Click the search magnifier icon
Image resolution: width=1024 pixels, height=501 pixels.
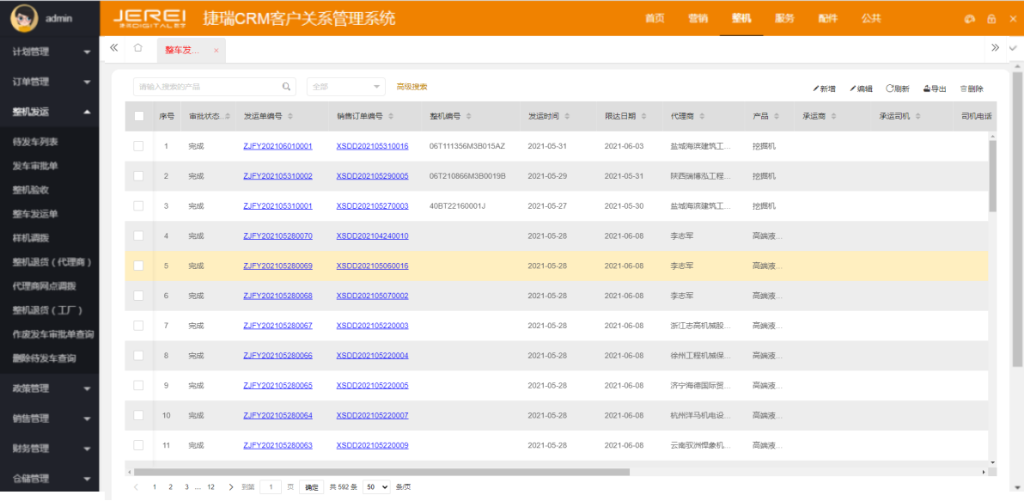pos(287,87)
